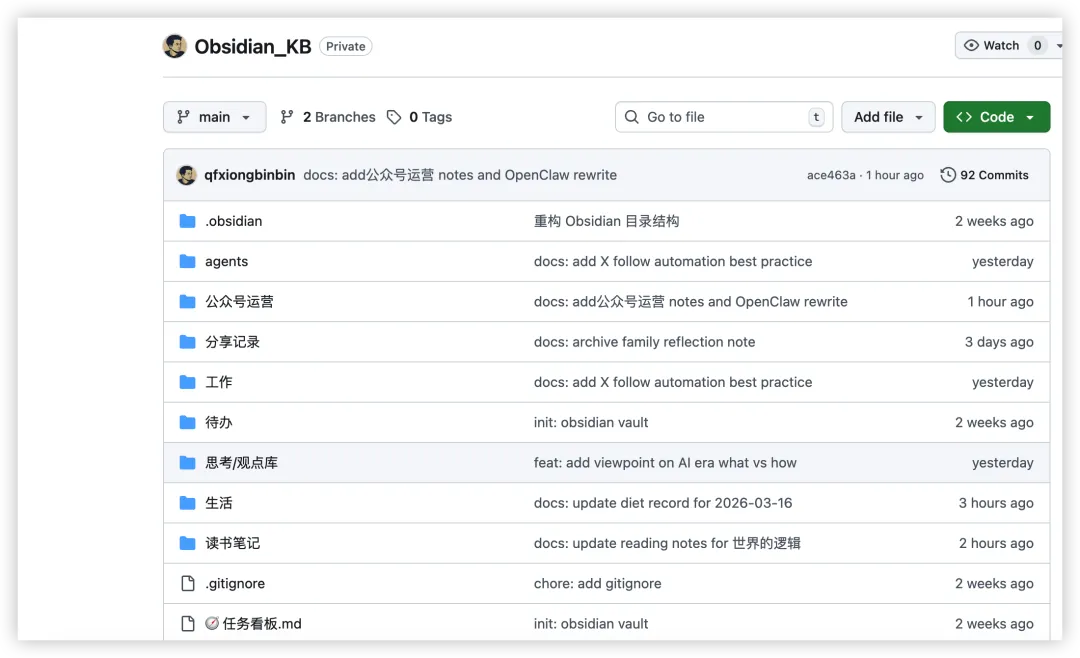Image resolution: width=1080 pixels, height=658 pixels.
Task: Click the commit author avatar next to qfxiongbinbin
Action: 186,175
